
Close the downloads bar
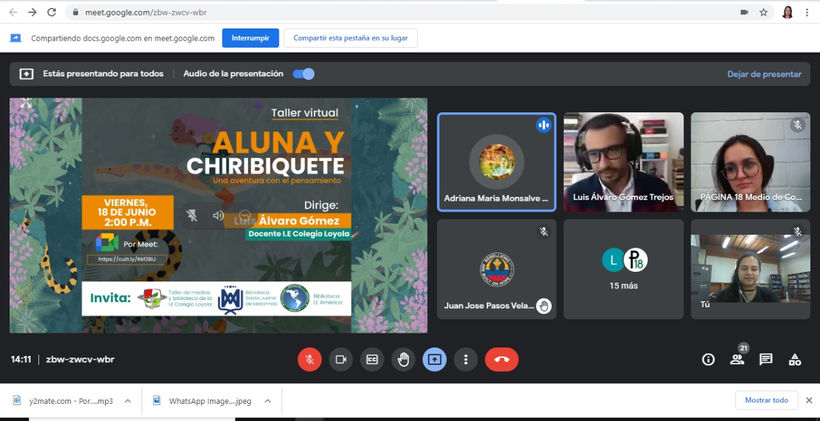coord(808,400)
